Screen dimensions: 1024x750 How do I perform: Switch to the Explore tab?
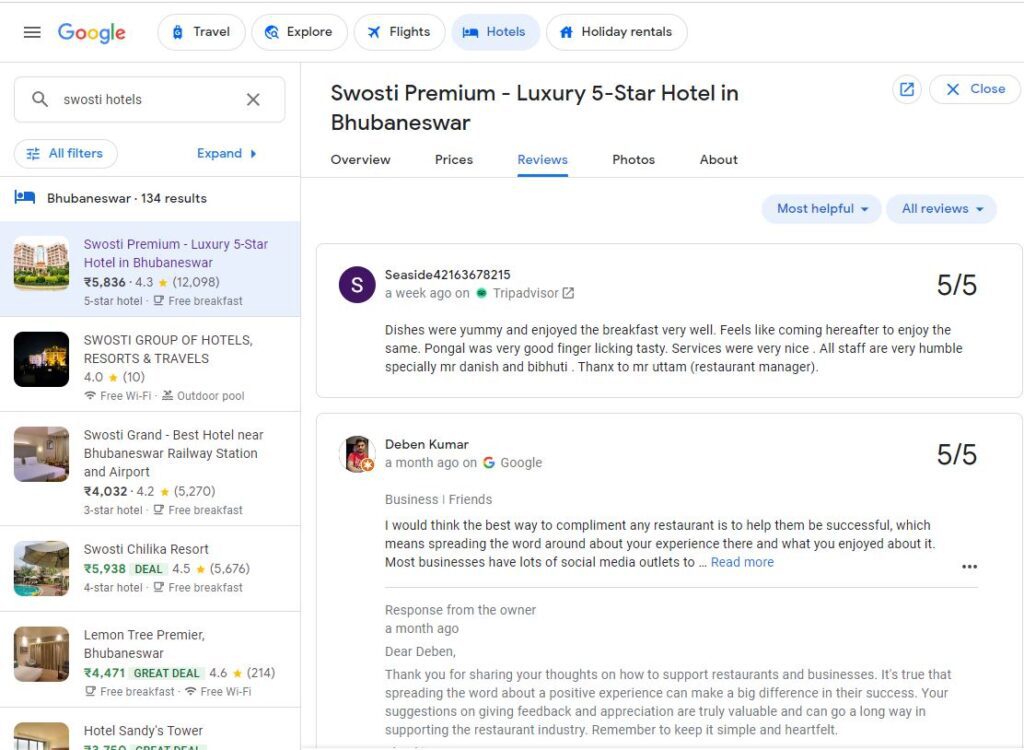(x=299, y=32)
